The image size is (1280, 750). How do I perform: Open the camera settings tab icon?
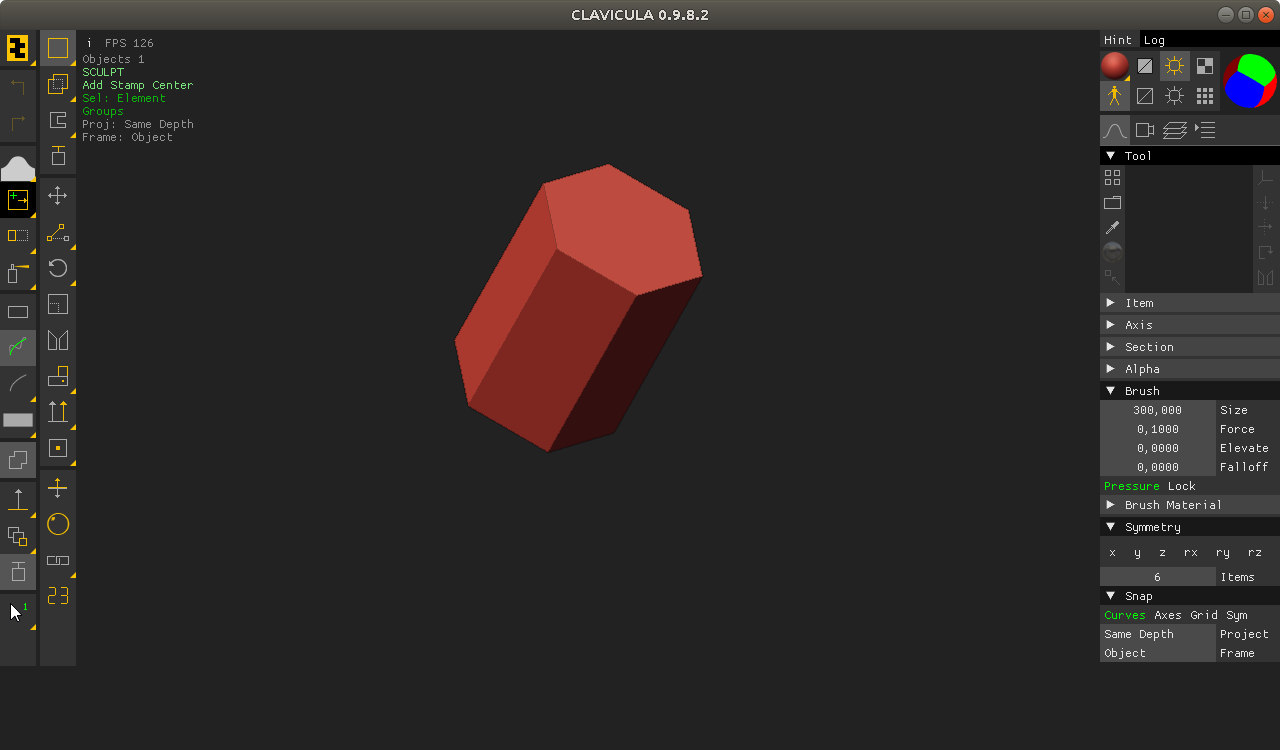(x=1145, y=130)
